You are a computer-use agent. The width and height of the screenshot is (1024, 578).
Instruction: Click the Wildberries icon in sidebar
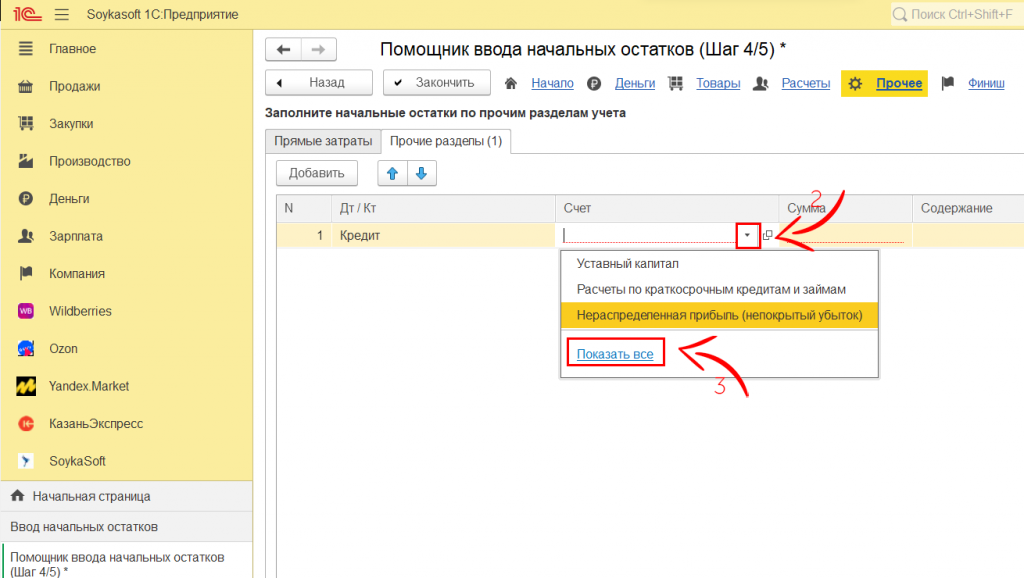point(27,311)
